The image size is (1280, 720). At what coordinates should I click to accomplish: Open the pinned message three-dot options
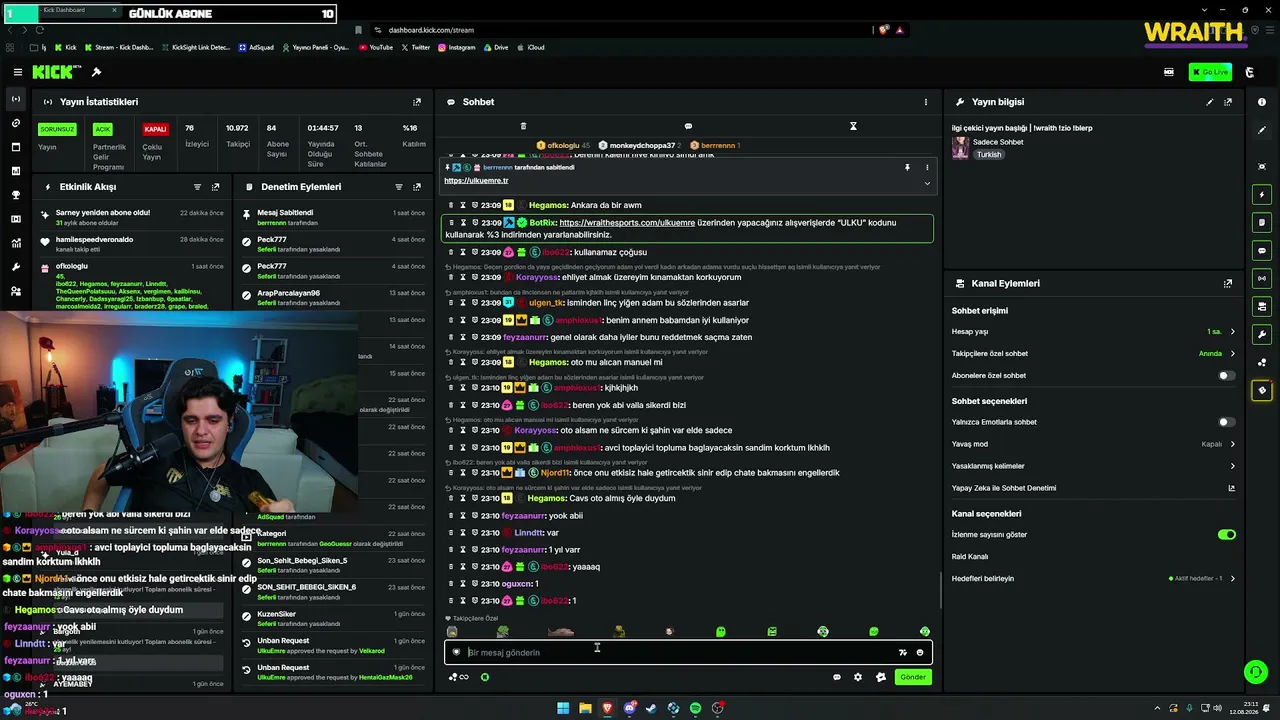point(927,168)
